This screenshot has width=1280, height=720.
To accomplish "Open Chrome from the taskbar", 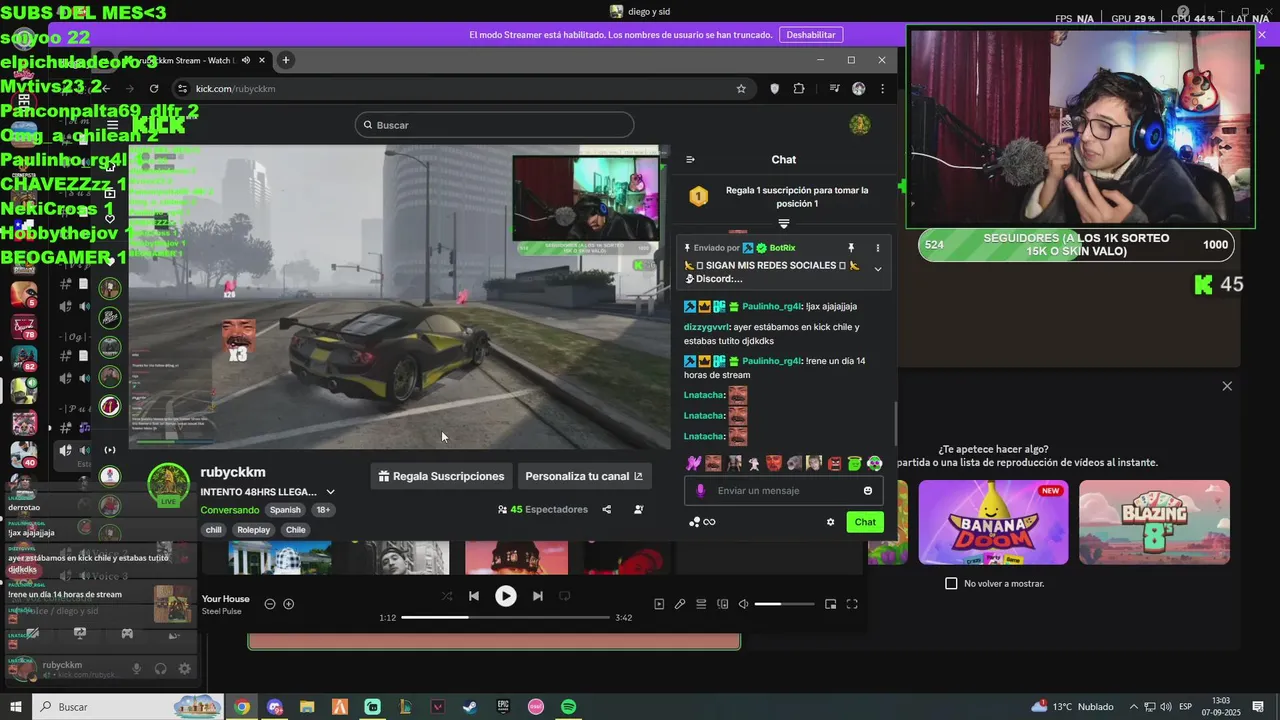I will [242, 707].
